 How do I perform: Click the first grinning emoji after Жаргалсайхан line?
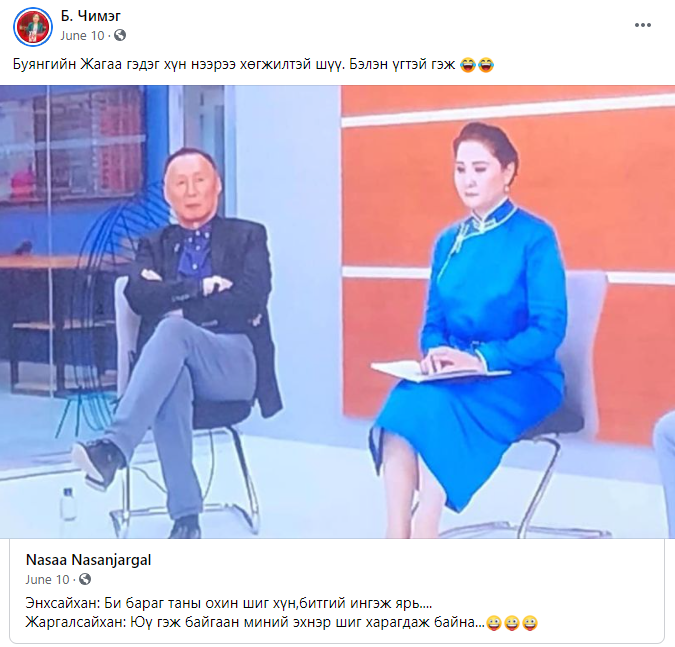[494, 623]
